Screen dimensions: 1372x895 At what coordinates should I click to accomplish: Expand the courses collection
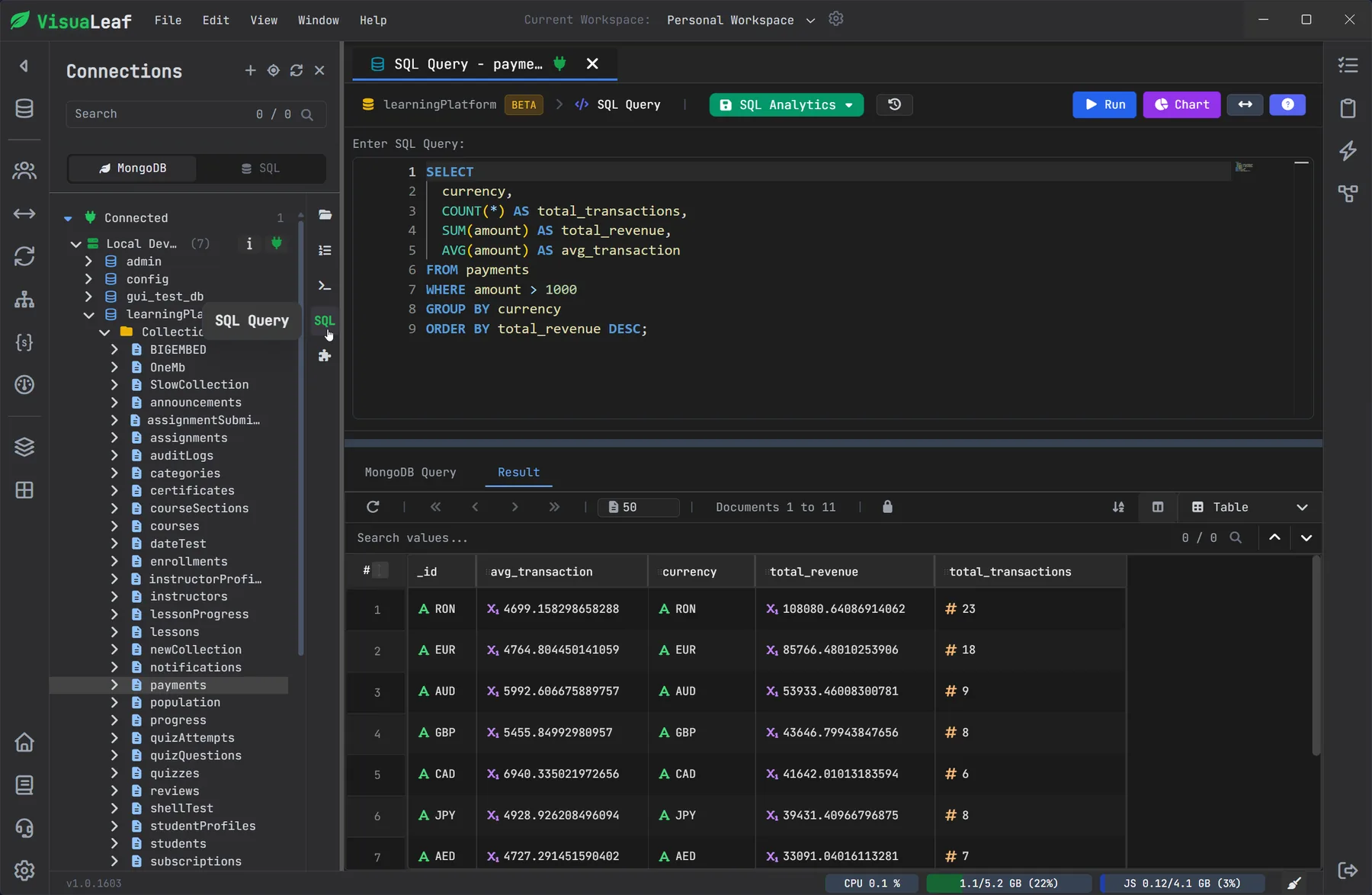(x=114, y=526)
